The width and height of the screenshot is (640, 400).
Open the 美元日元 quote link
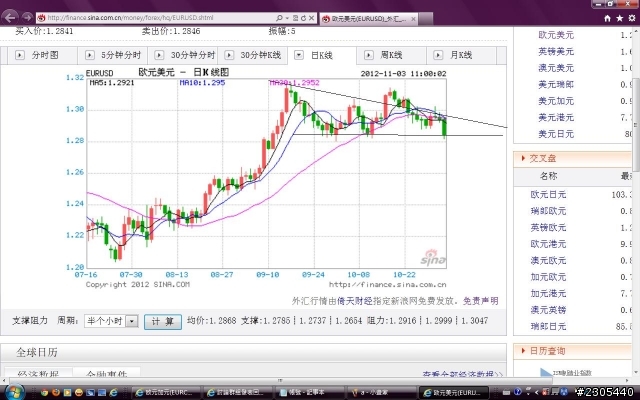point(556,134)
